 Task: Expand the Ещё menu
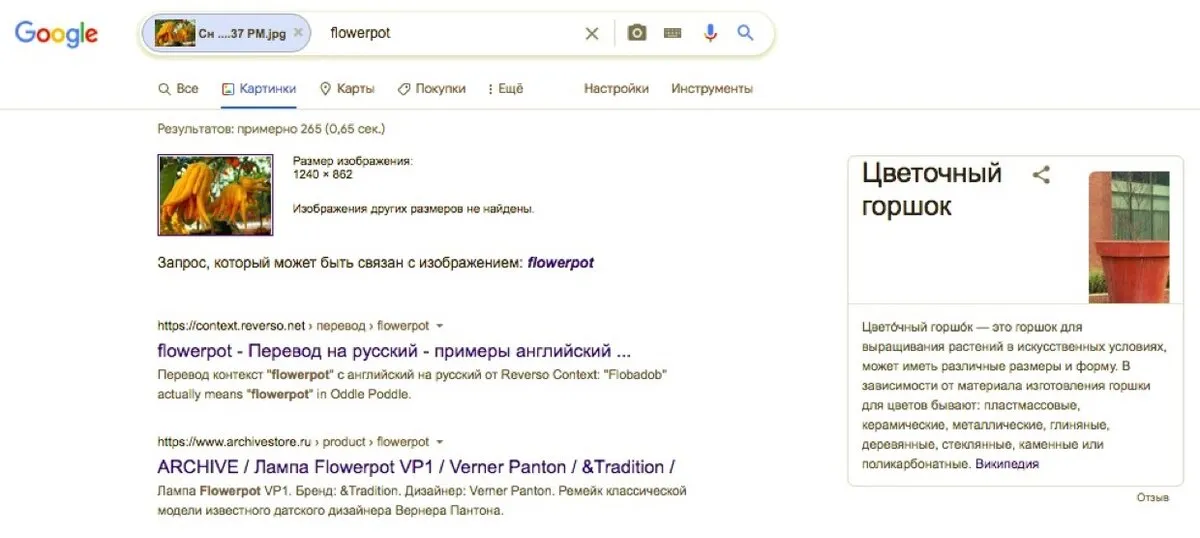pyautogui.click(x=505, y=88)
